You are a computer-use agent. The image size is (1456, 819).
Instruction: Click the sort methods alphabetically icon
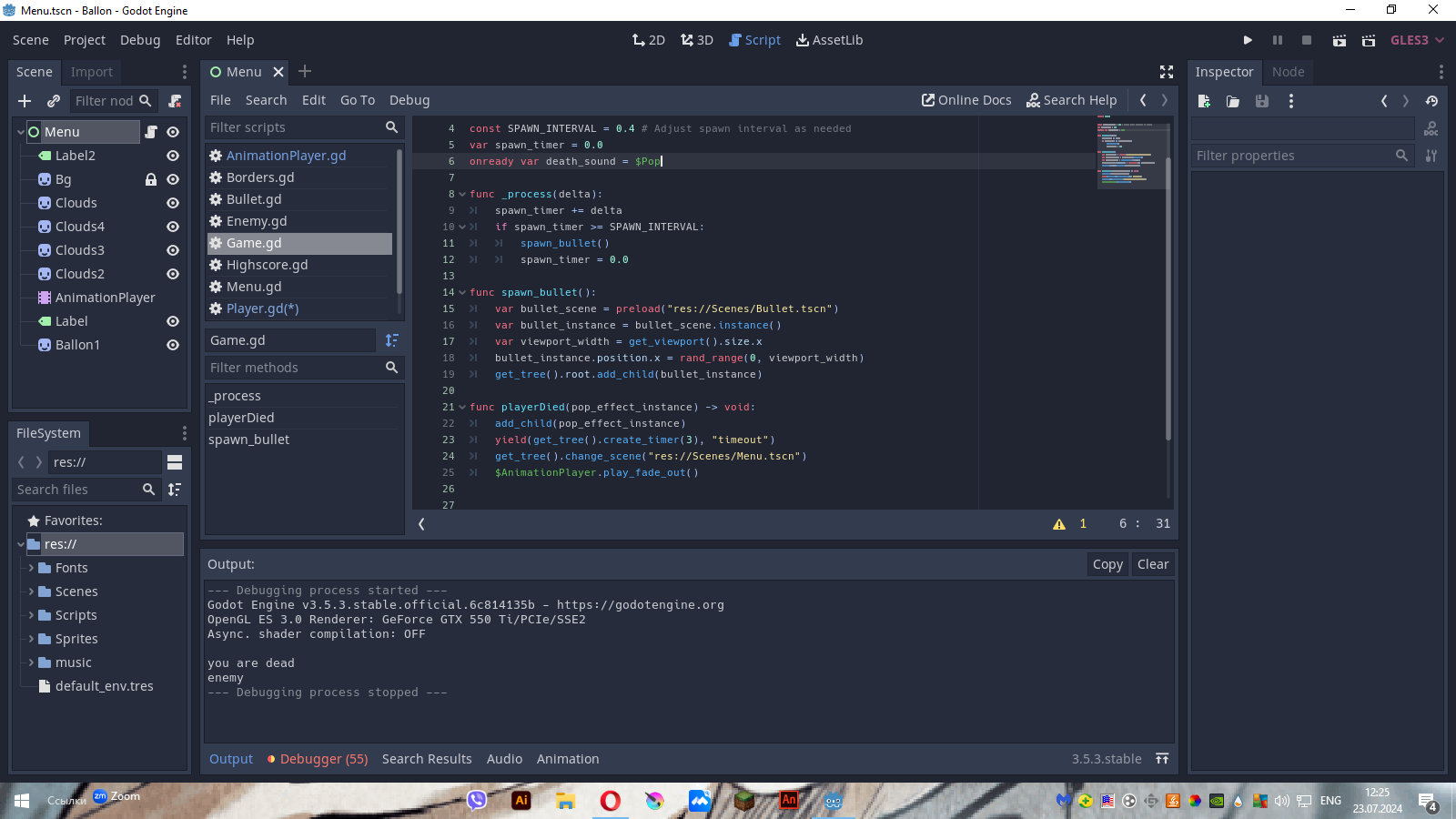[x=391, y=340]
